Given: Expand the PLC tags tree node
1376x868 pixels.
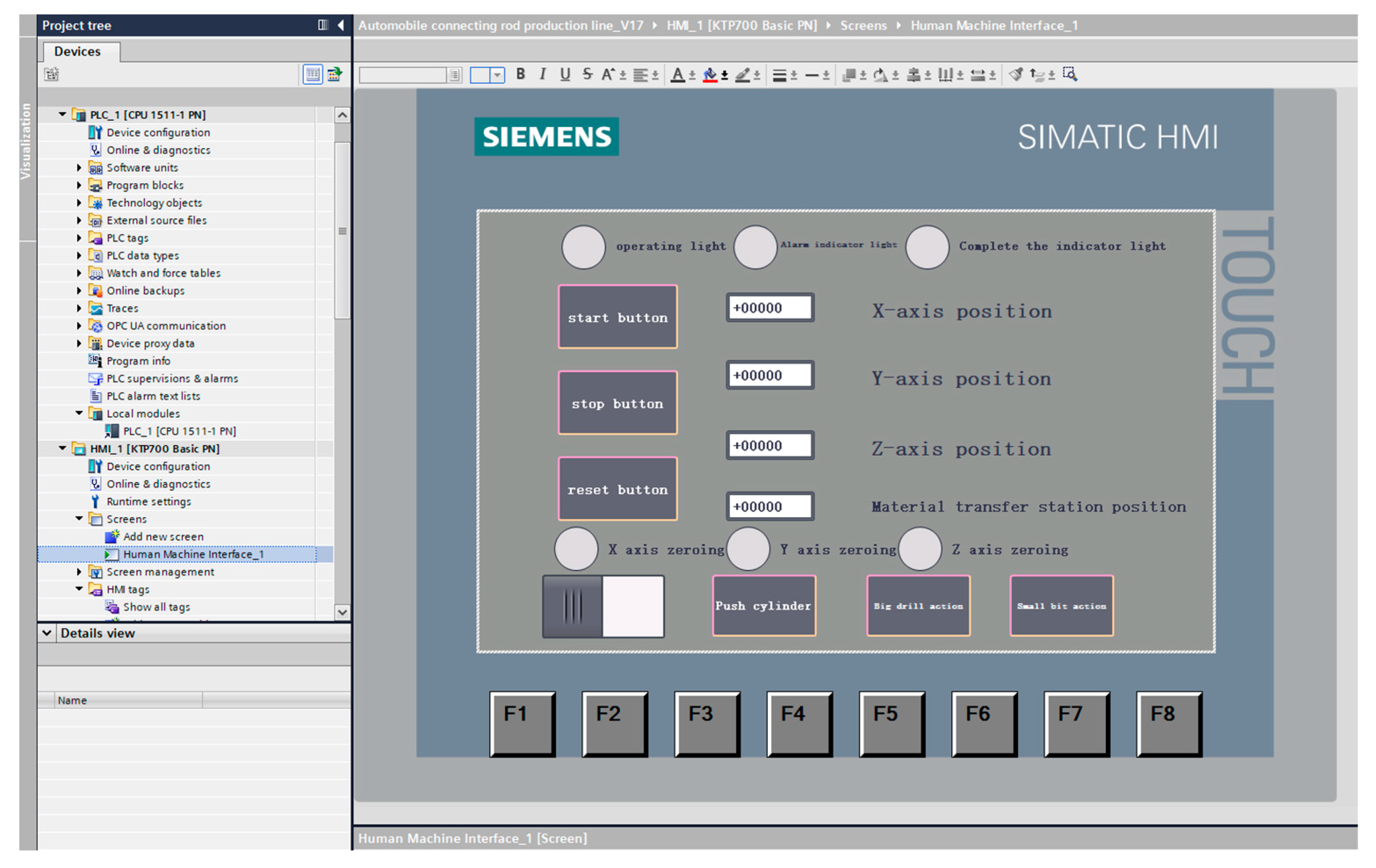Looking at the screenshot, I should coord(79,238).
